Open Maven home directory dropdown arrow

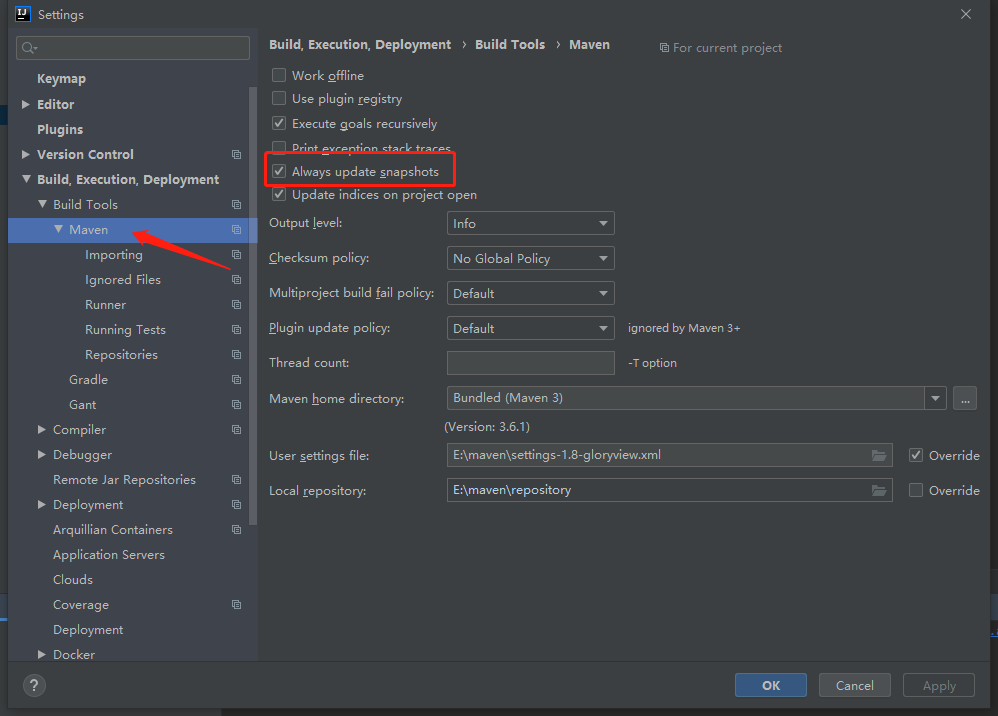935,398
